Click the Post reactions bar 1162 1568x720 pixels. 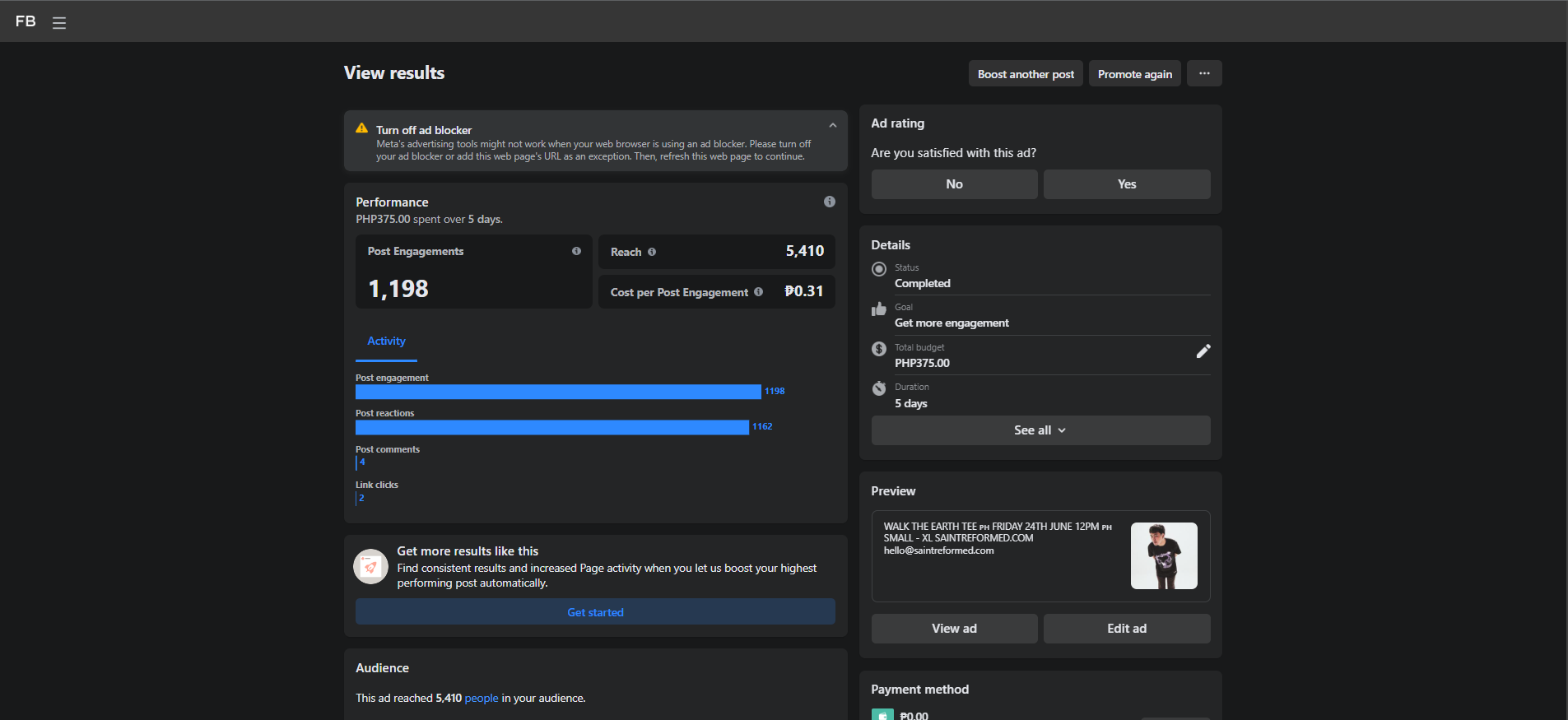552,427
